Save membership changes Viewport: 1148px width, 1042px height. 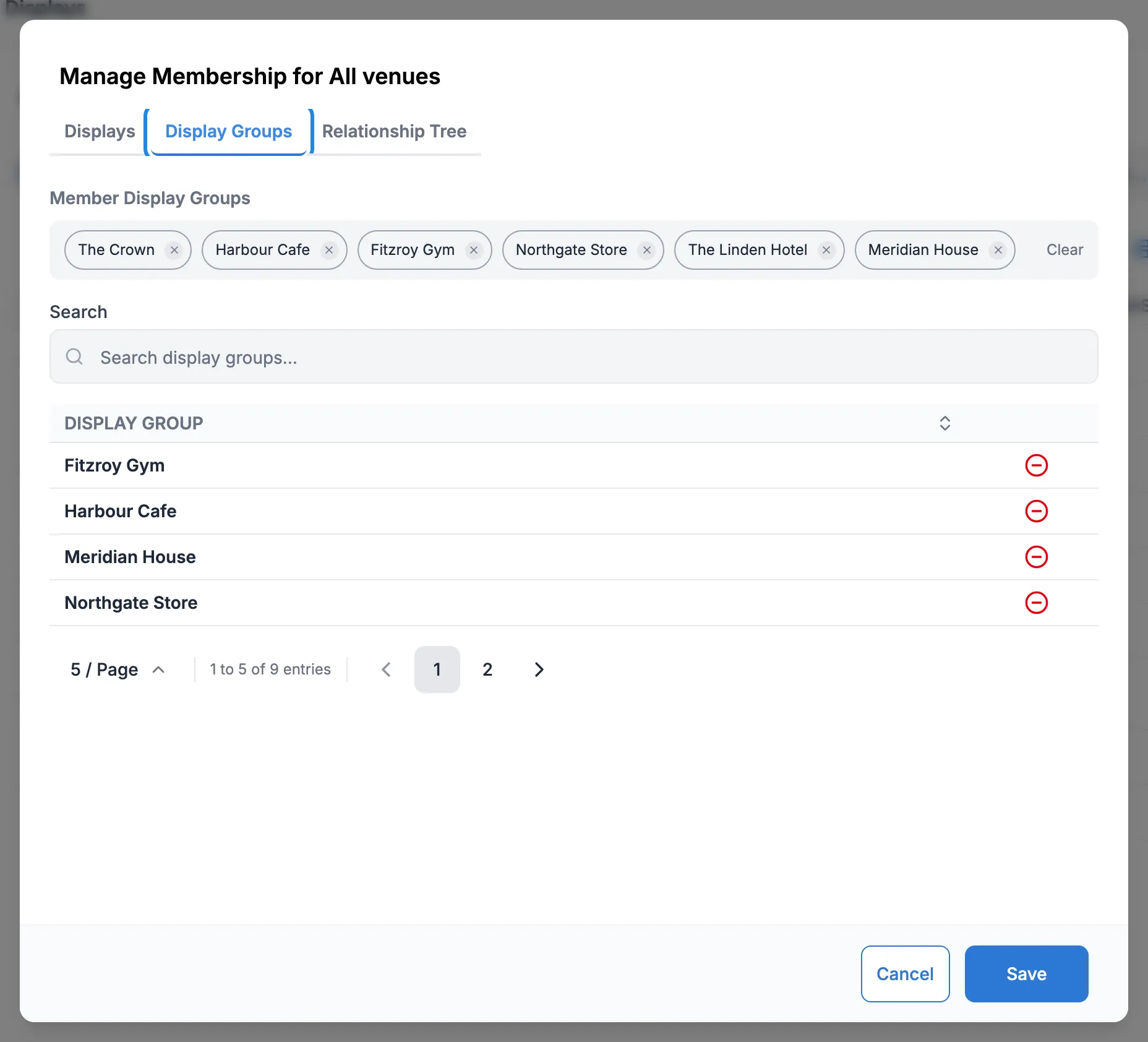pos(1026,974)
